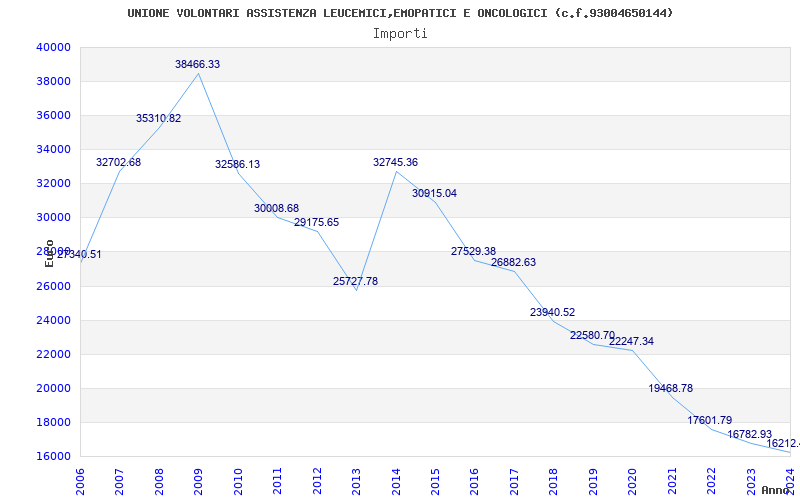Click the 2009 year axis label
This screenshot has height=500, width=800.
198,481
